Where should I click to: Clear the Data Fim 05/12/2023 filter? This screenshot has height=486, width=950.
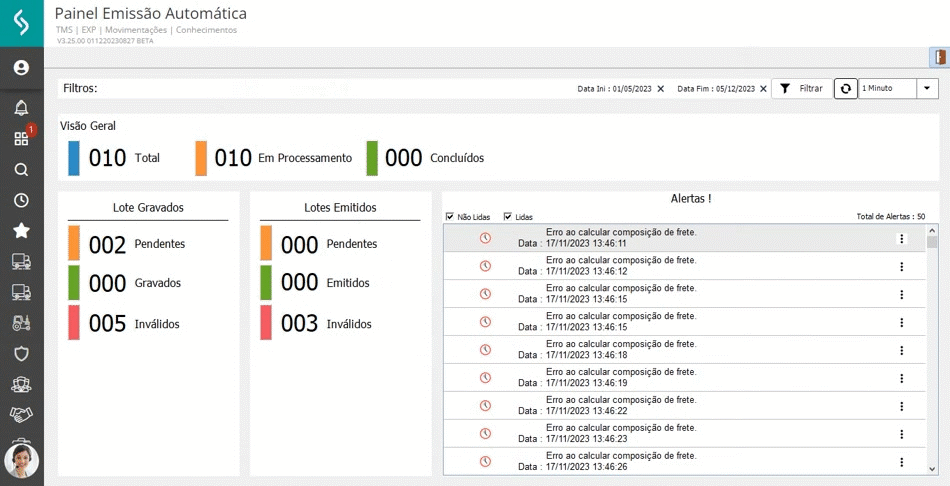[x=763, y=89]
